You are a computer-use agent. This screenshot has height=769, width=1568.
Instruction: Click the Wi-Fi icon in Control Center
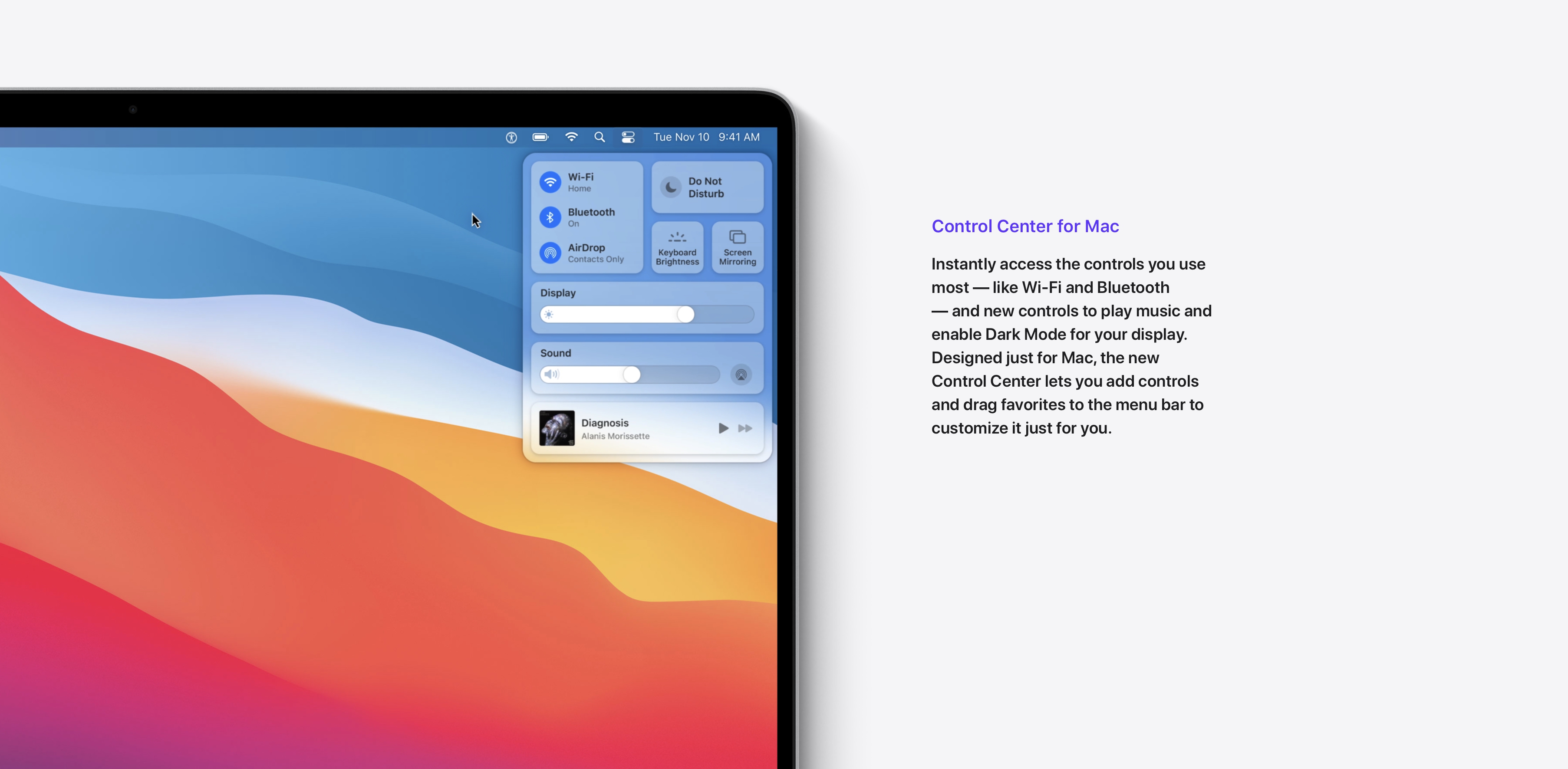[551, 182]
